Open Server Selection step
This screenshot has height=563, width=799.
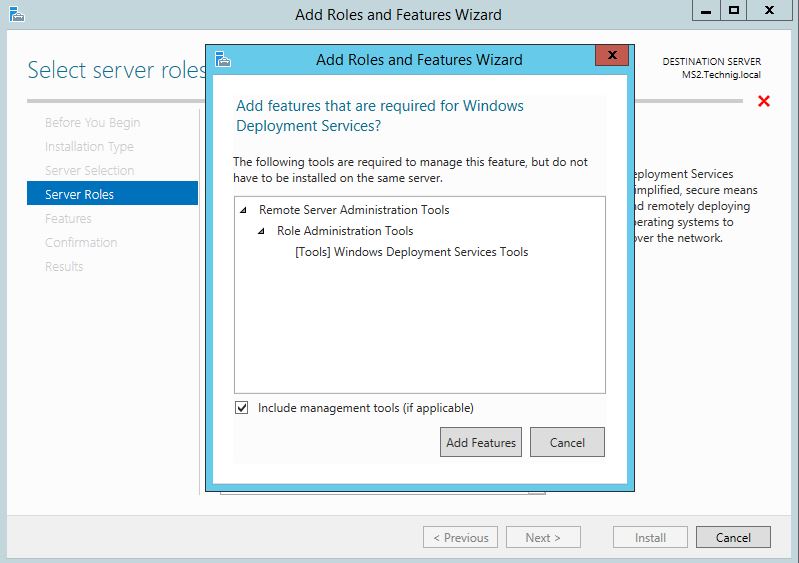click(x=90, y=171)
